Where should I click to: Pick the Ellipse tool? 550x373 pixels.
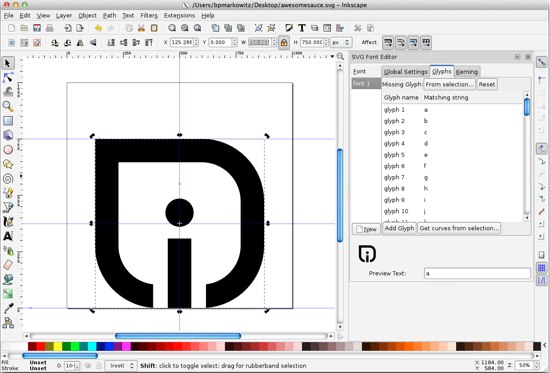pyautogui.click(x=8, y=150)
